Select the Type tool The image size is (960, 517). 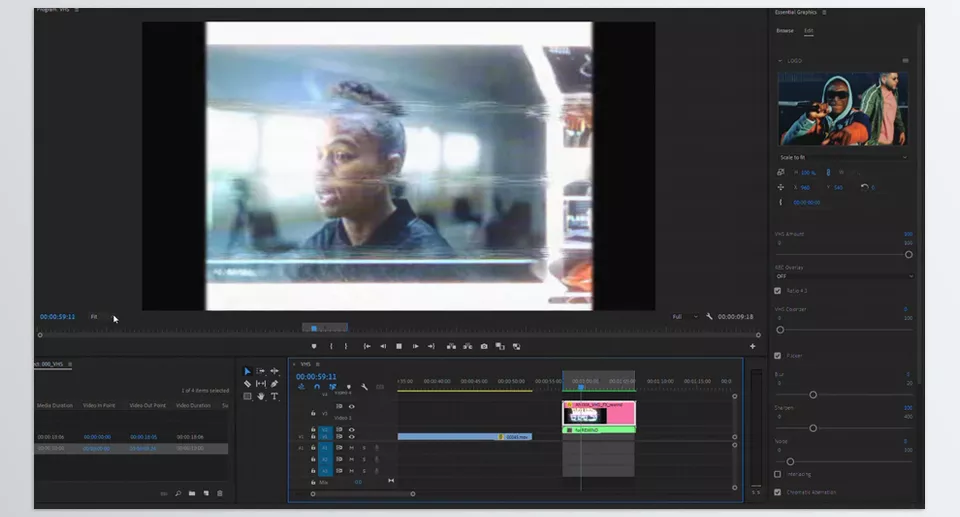click(274, 396)
